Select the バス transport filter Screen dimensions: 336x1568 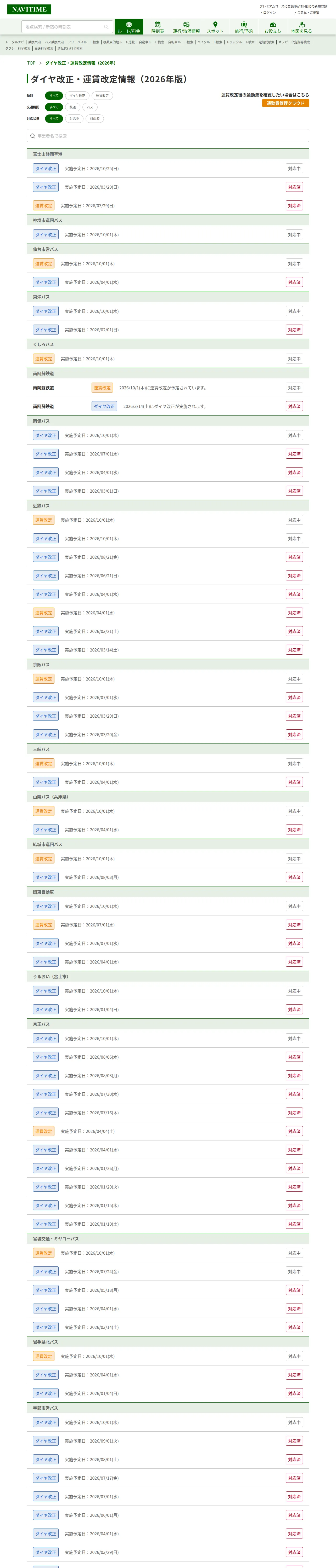90,107
